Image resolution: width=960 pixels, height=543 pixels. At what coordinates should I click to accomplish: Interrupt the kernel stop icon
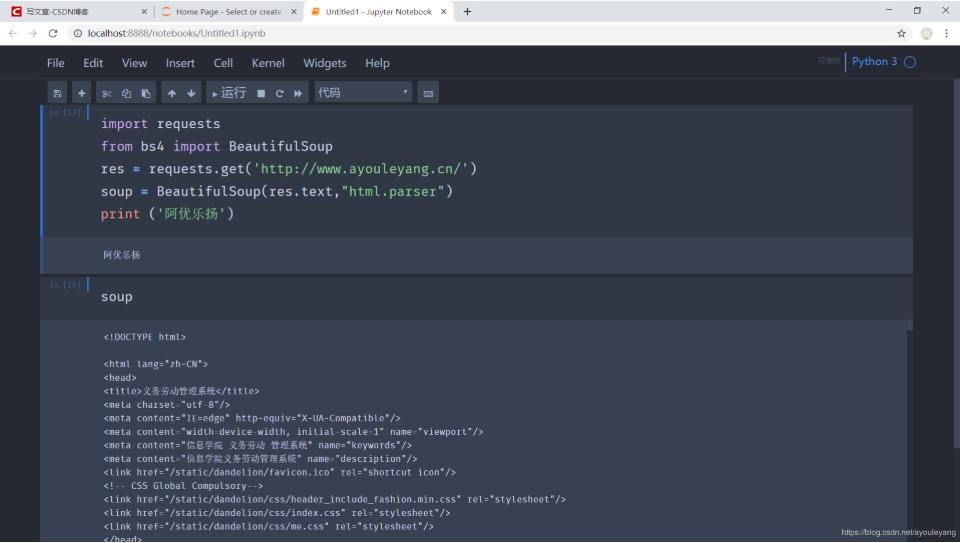(261, 93)
